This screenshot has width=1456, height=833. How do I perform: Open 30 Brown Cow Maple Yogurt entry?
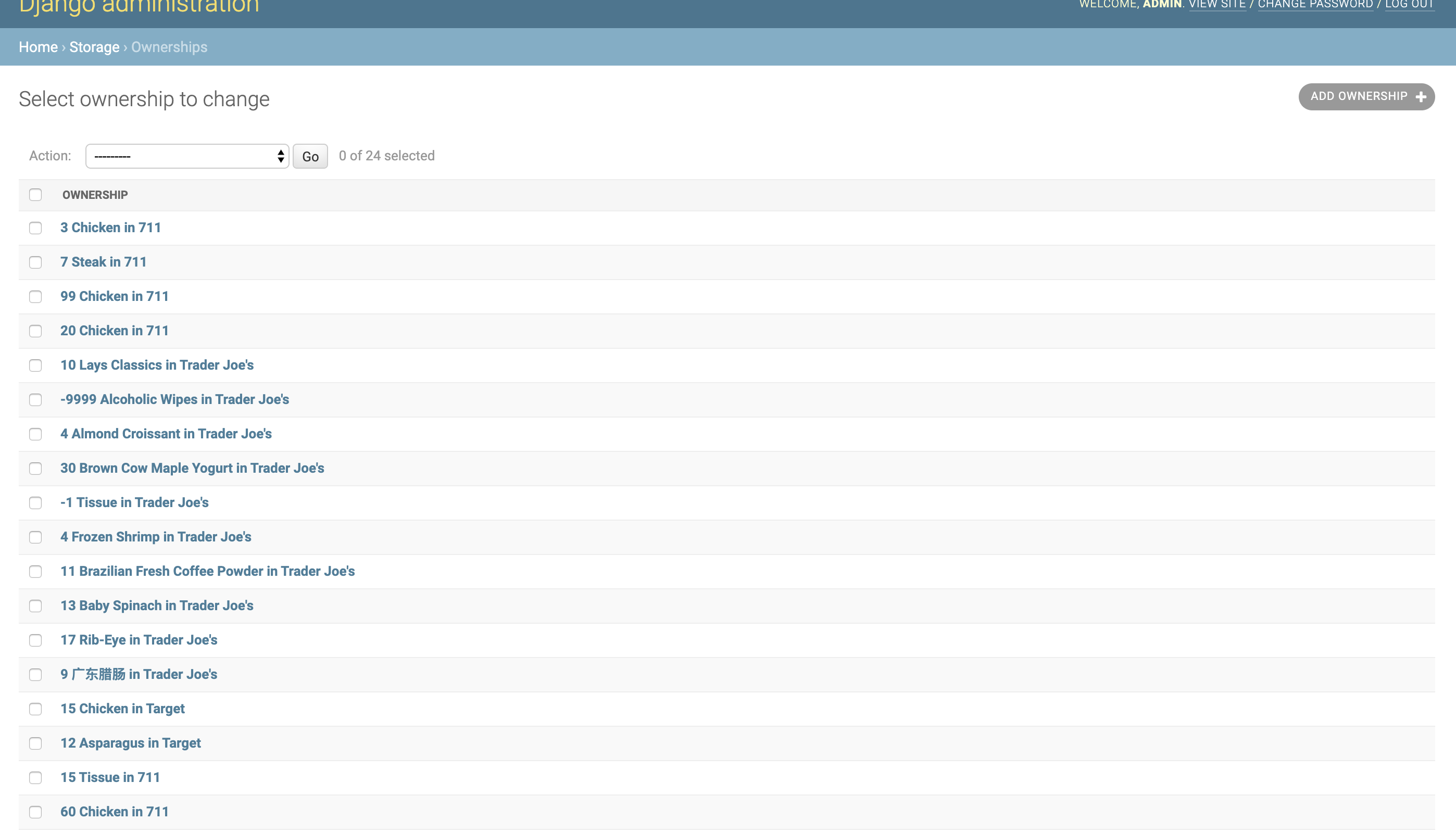[192, 468]
